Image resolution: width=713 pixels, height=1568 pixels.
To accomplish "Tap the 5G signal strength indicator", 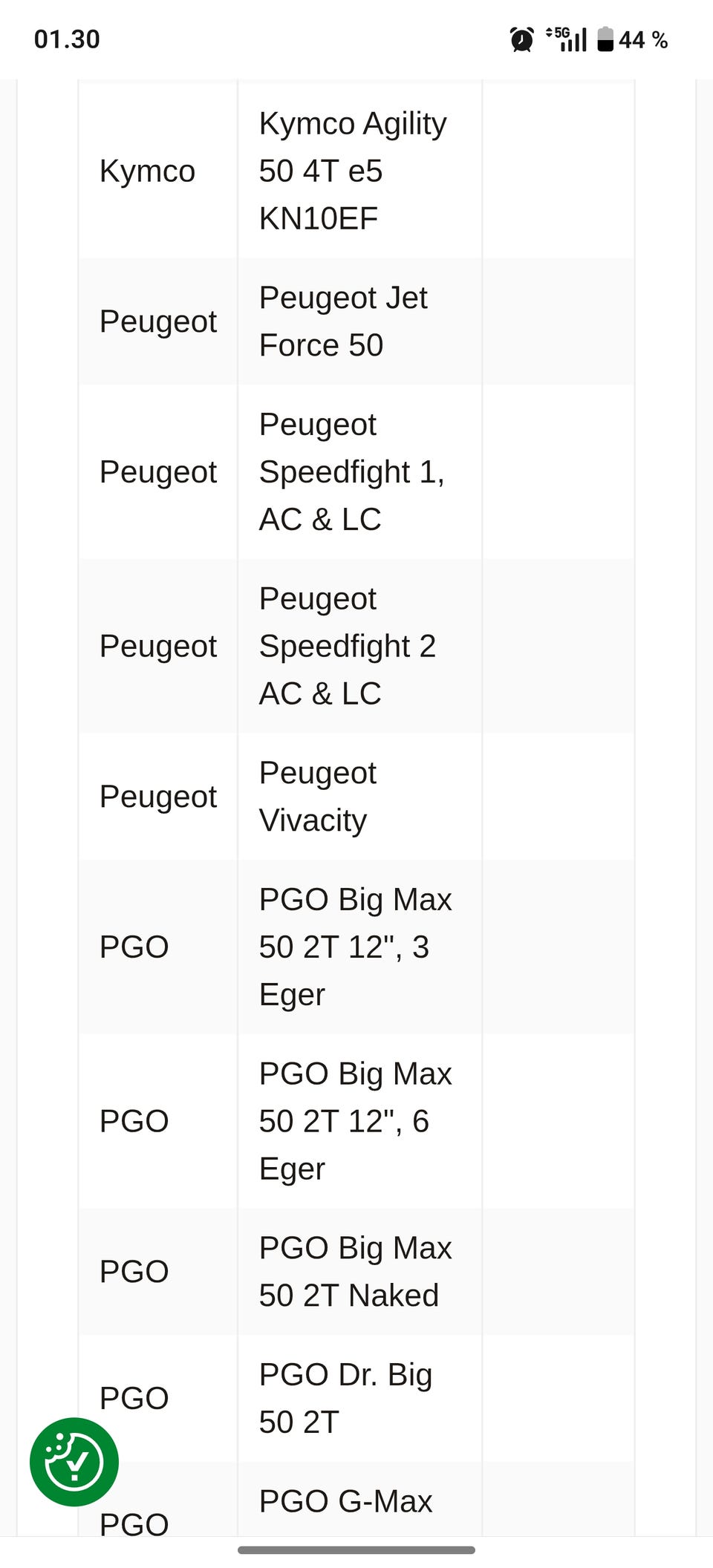I will tap(566, 39).
